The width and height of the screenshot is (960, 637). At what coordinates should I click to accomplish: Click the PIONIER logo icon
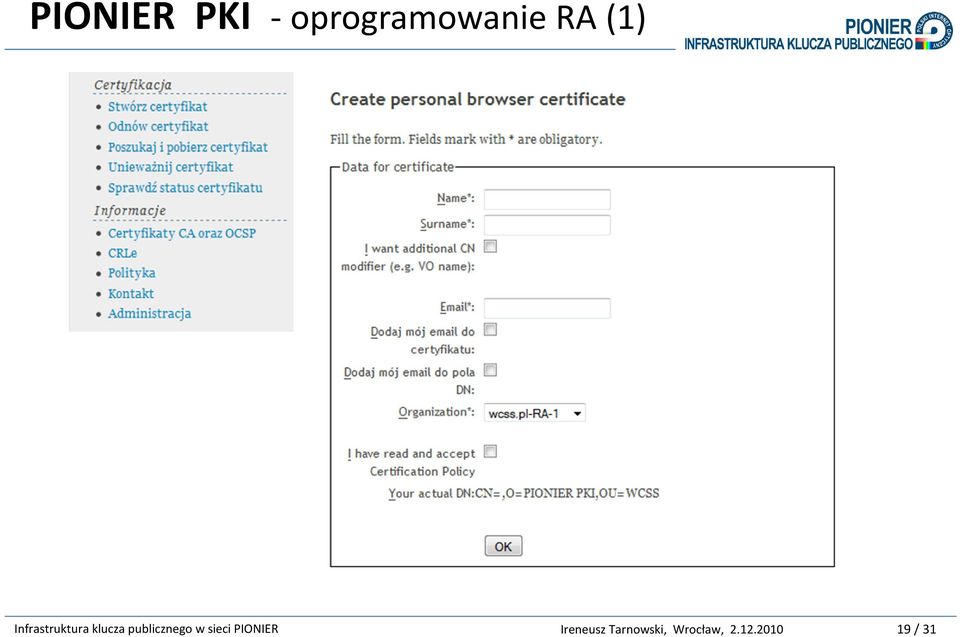click(x=935, y=31)
